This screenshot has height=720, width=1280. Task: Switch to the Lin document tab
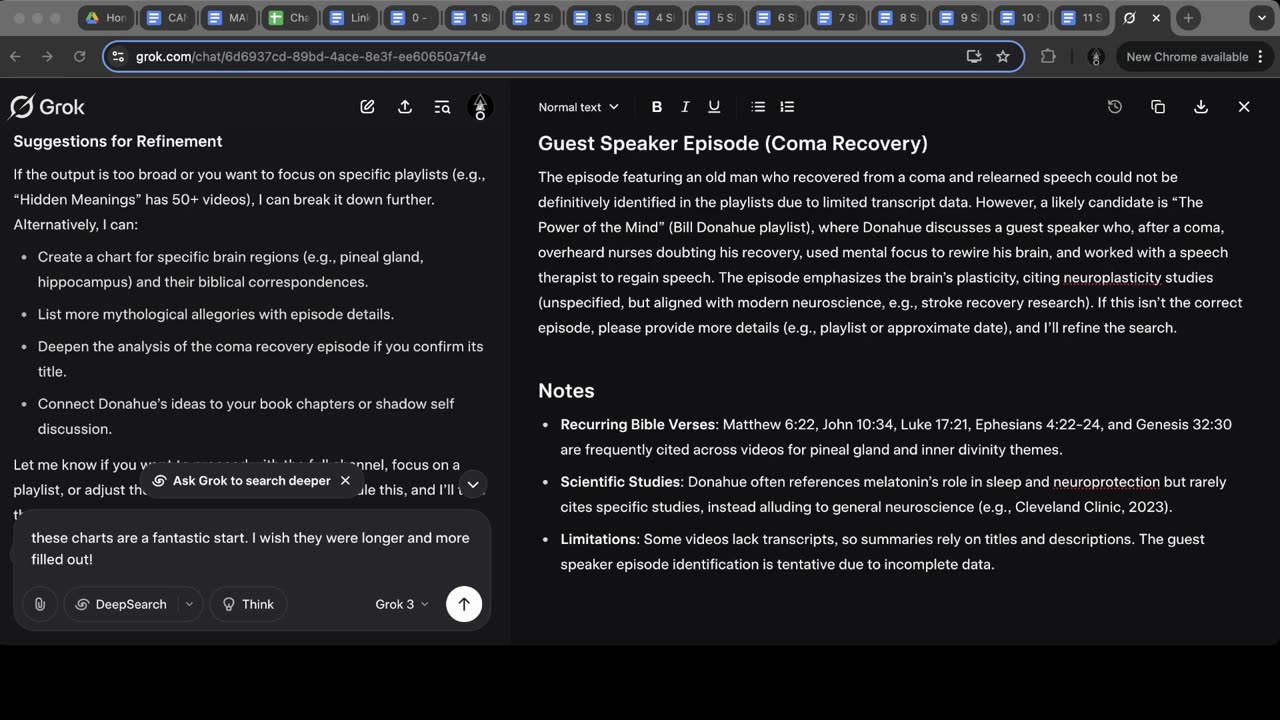[349, 18]
